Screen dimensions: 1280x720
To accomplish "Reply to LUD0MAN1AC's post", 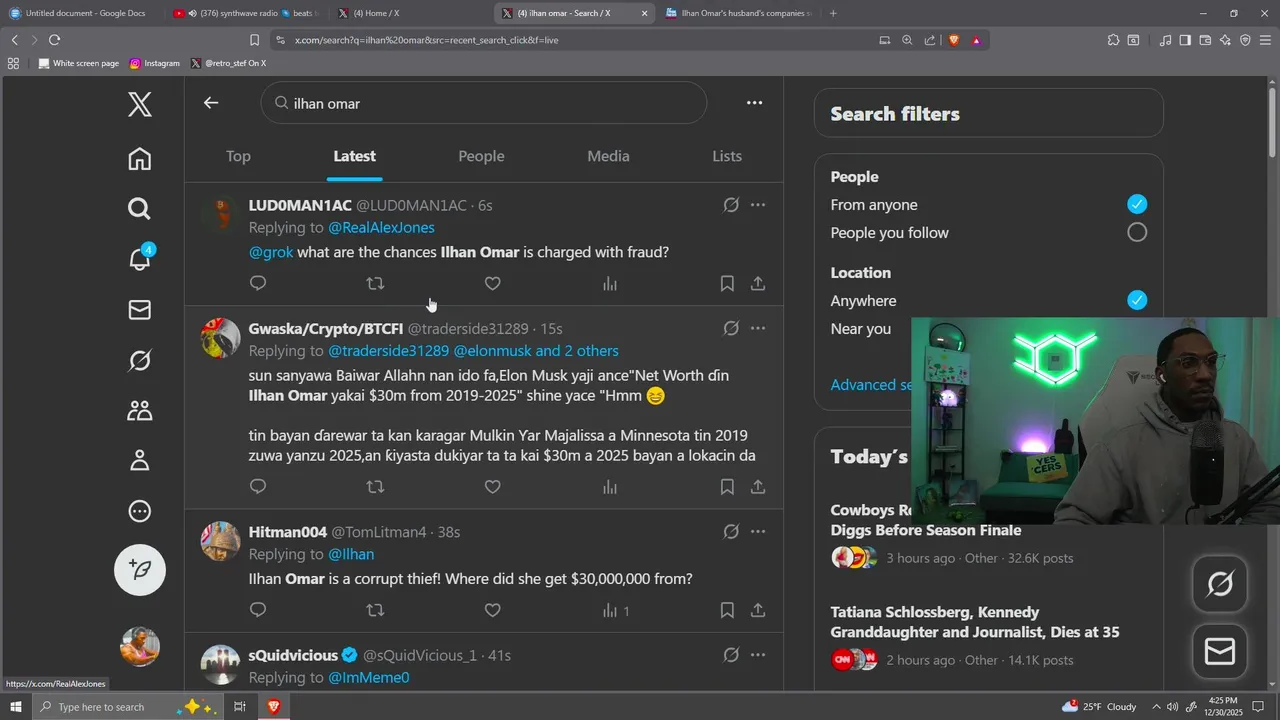I will (258, 284).
